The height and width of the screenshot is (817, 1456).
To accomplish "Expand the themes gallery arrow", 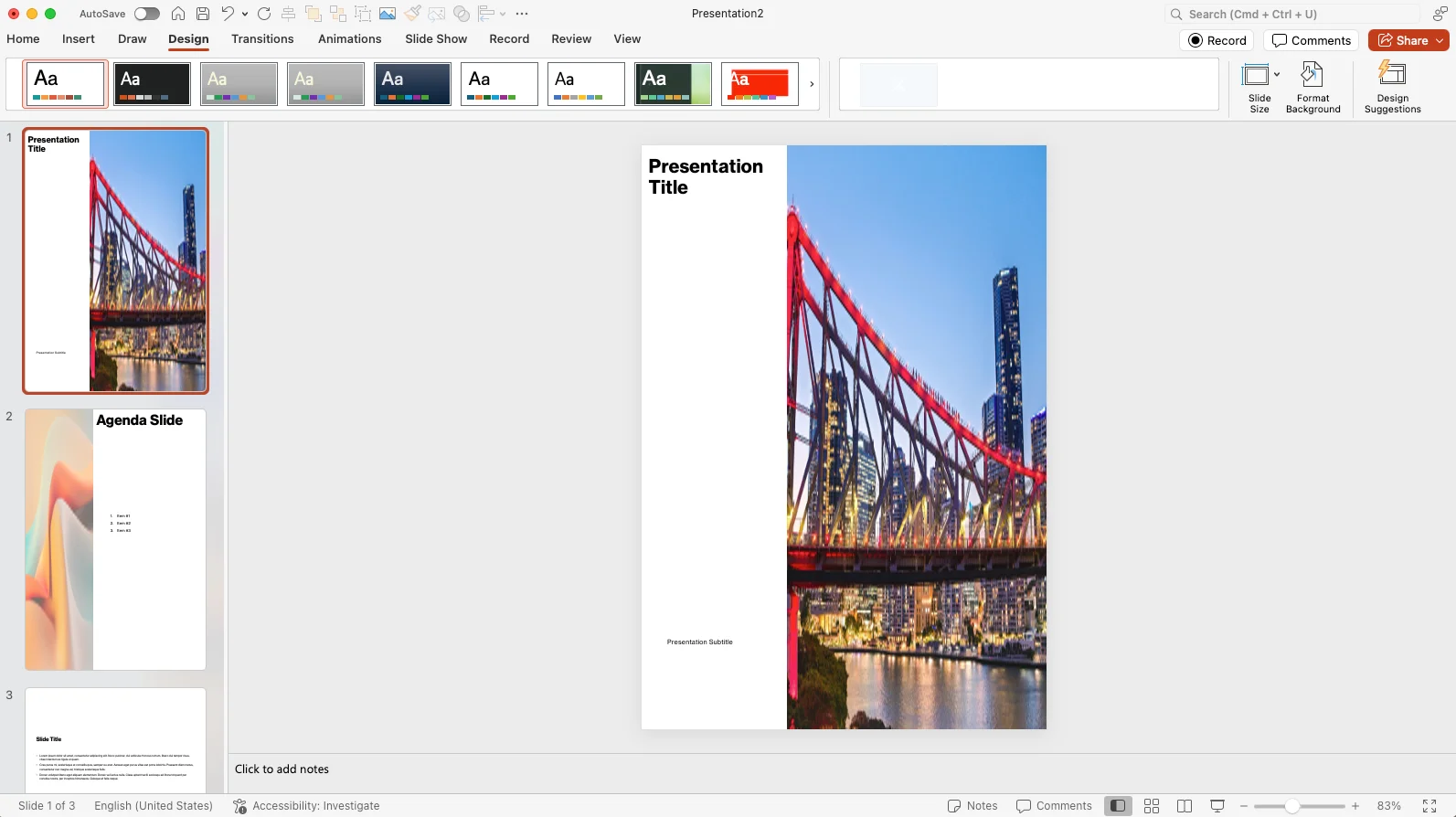I will [x=812, y=84].
